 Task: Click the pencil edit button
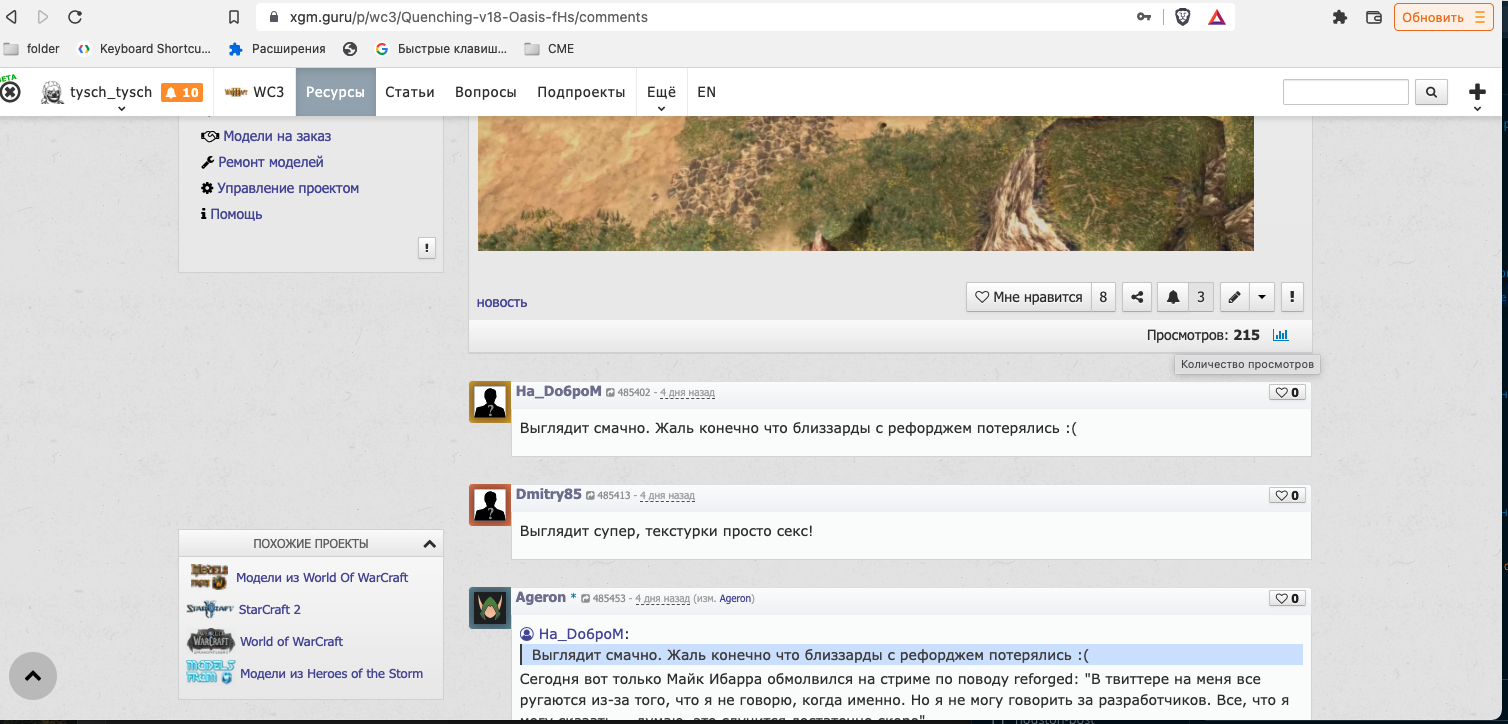1234,297
